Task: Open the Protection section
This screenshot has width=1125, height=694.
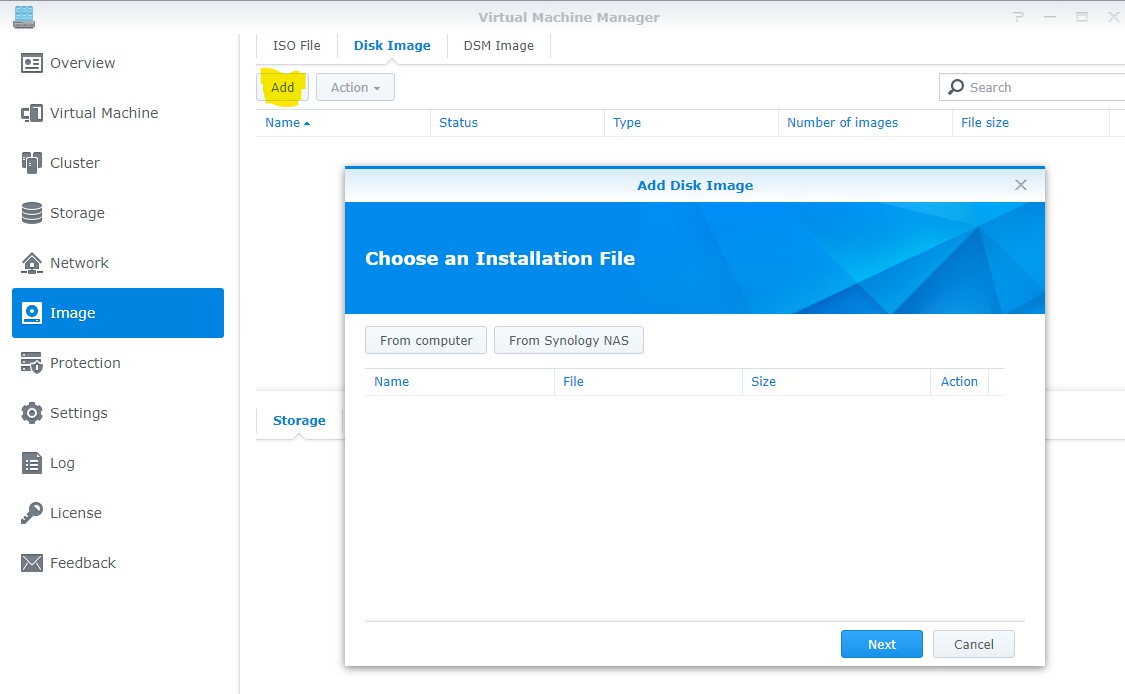Action: pos(85,363)
